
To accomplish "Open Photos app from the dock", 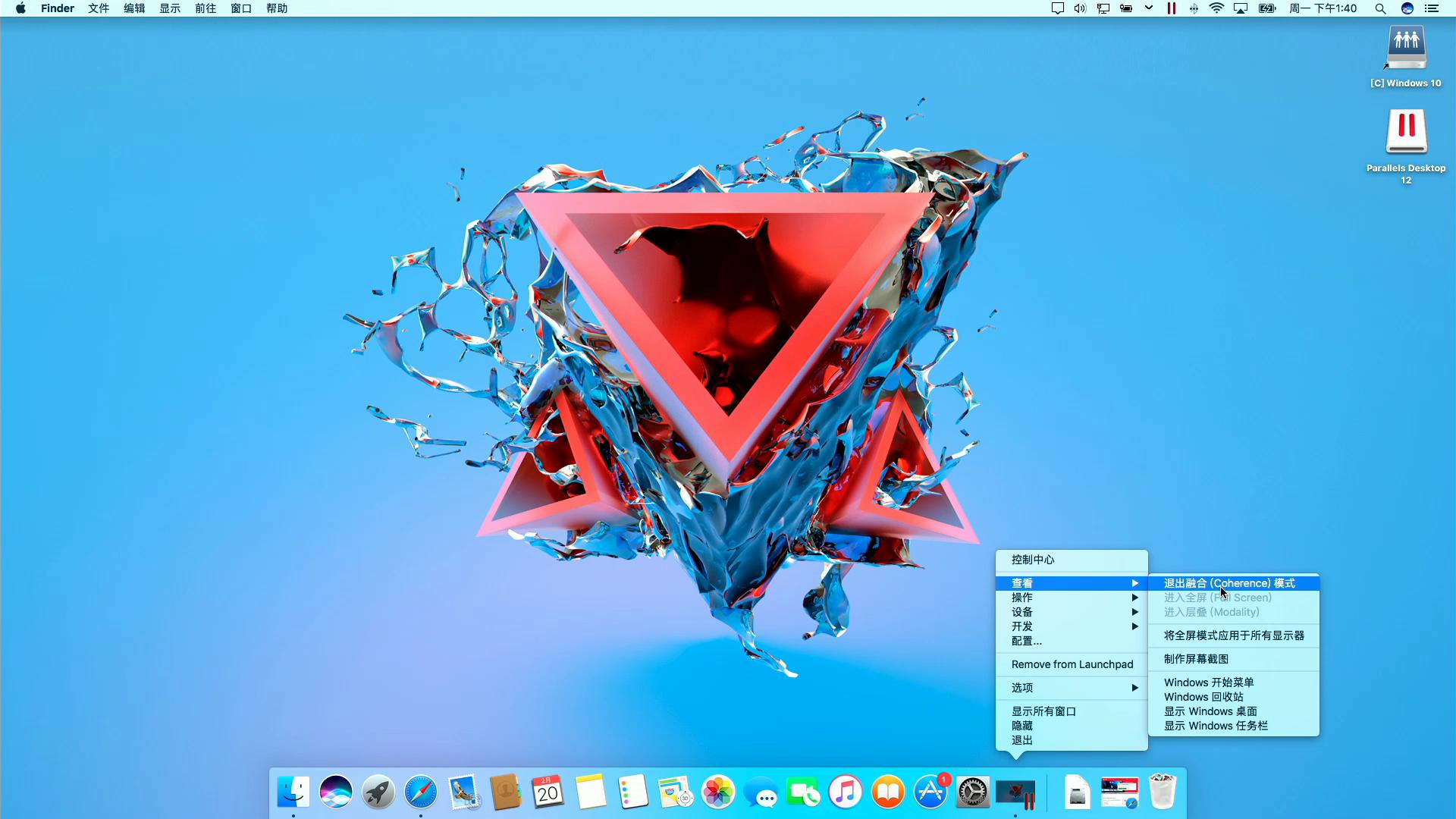I will click(x=717, y=792).
